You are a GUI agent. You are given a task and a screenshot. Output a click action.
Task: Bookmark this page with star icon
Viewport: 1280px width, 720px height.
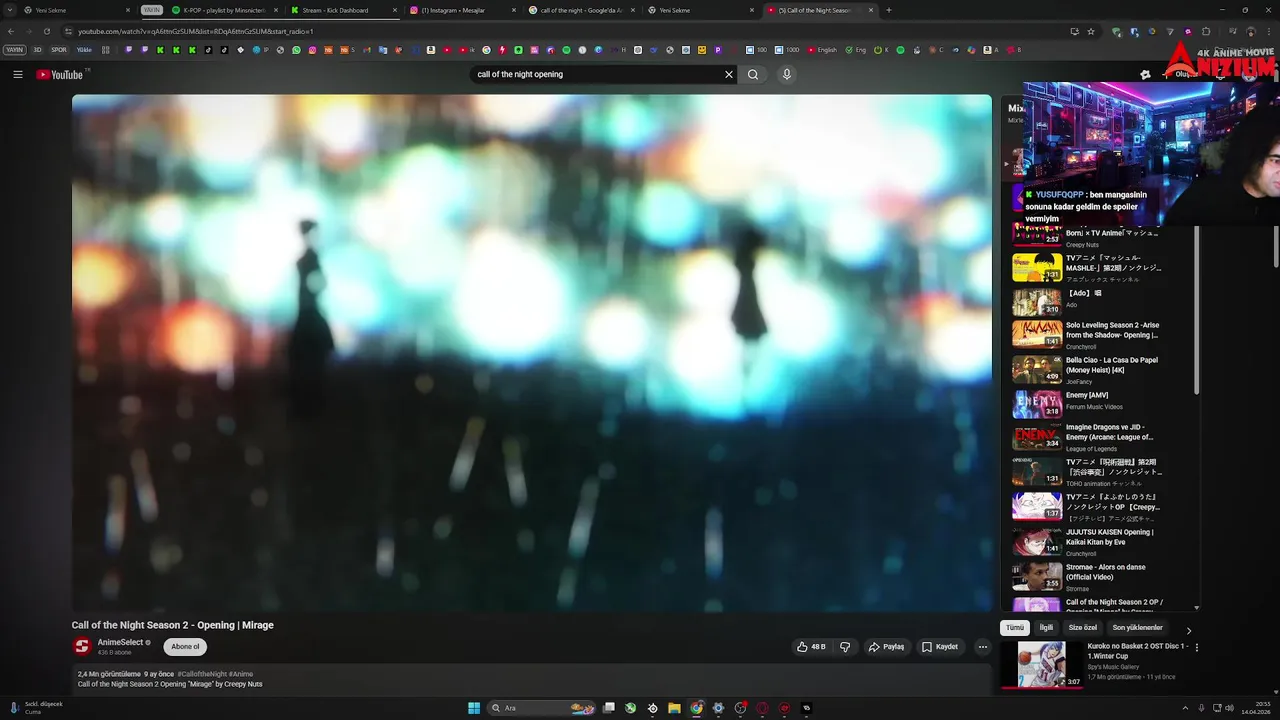point(1091,31)
